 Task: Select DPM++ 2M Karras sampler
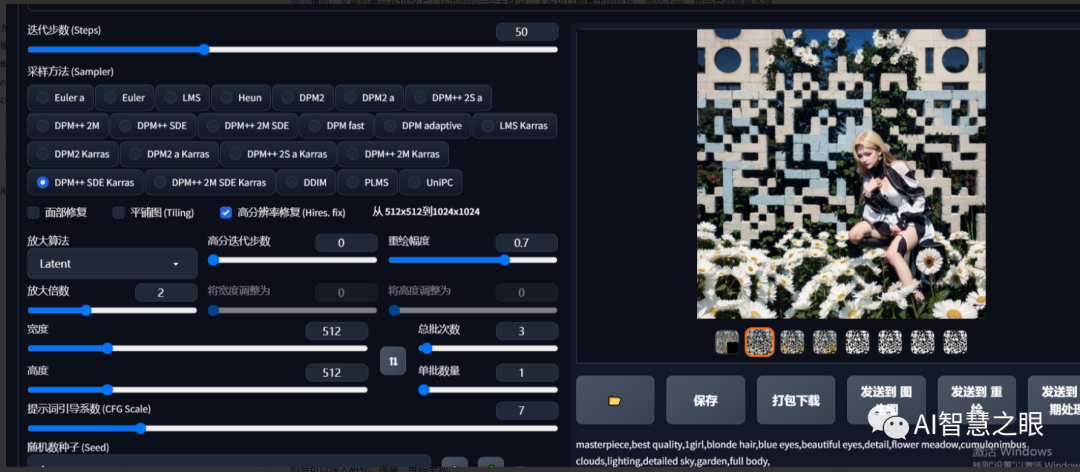(393, 154)
